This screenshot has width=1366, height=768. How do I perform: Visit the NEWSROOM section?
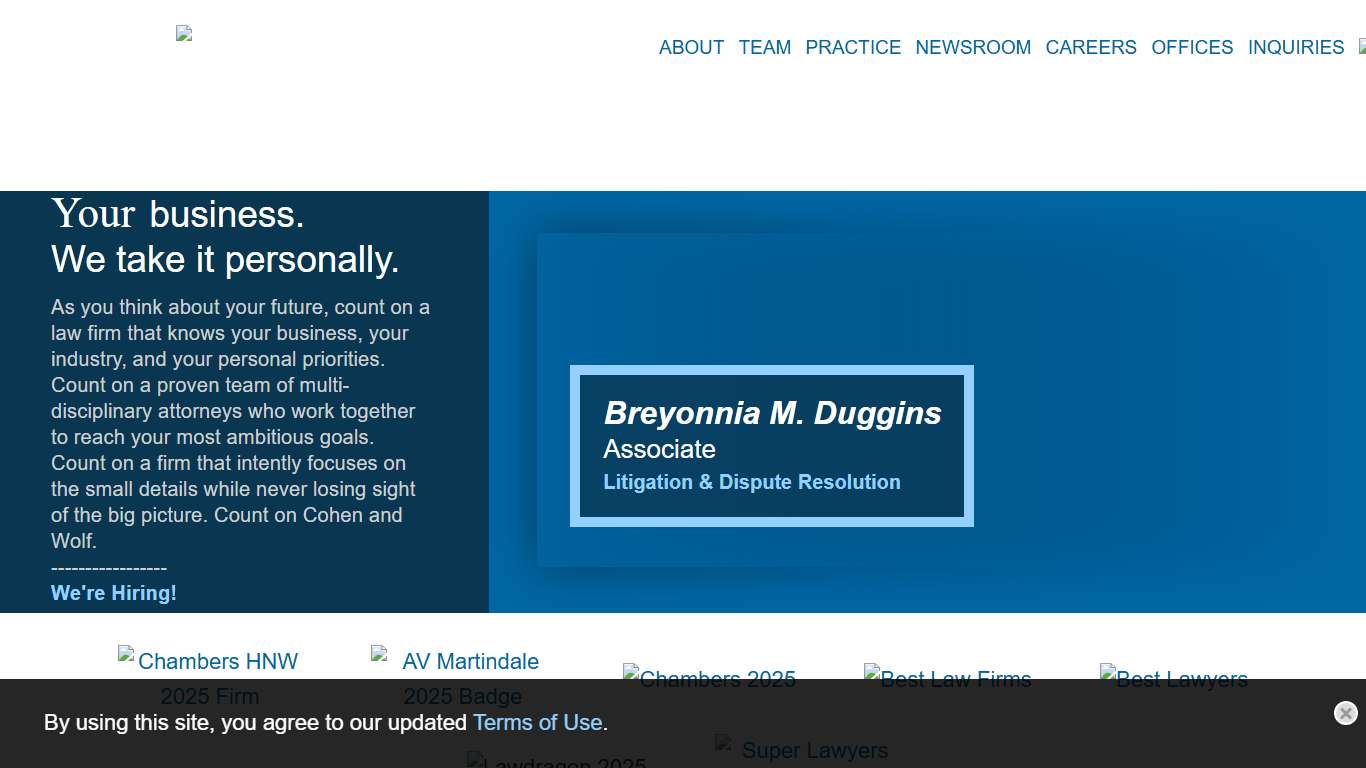point(973,47)
